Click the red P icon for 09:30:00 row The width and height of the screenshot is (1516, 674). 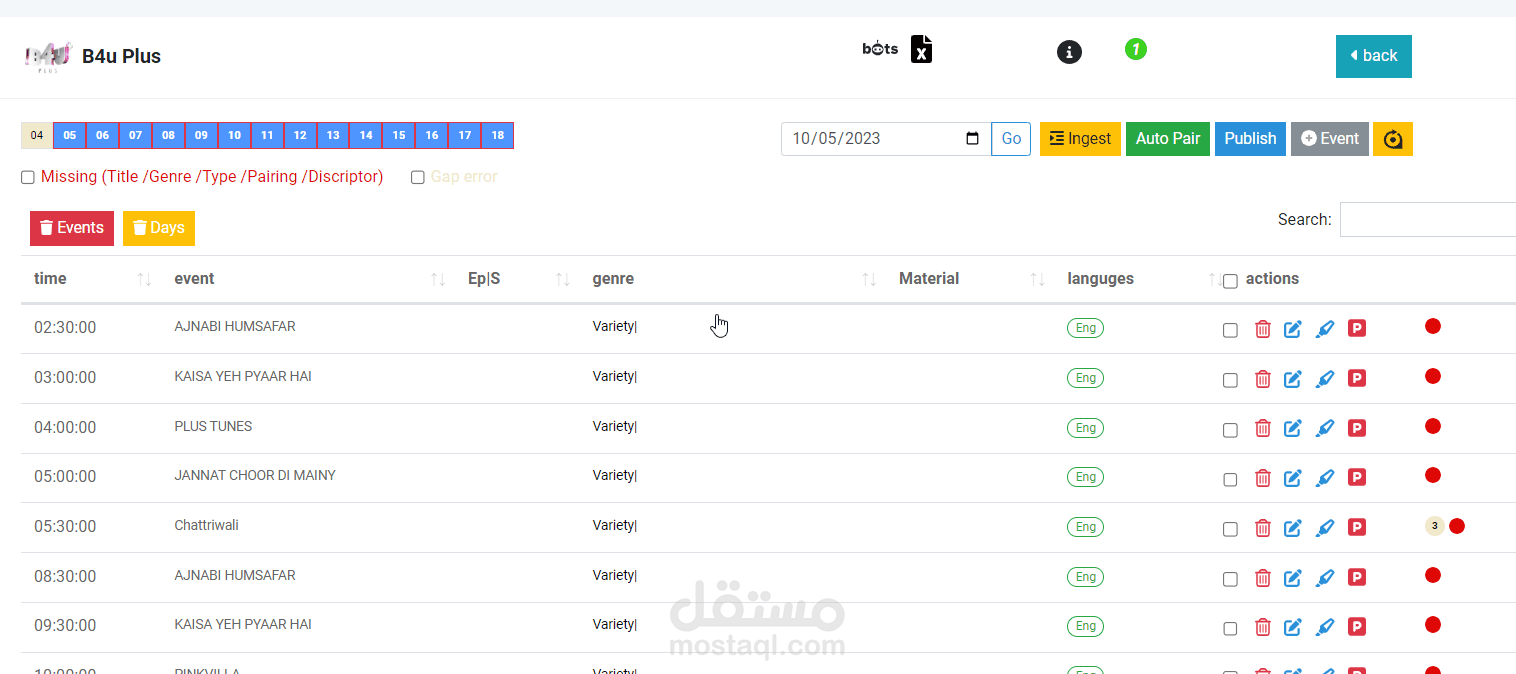pyautogui.click(x=1357, y=627)
